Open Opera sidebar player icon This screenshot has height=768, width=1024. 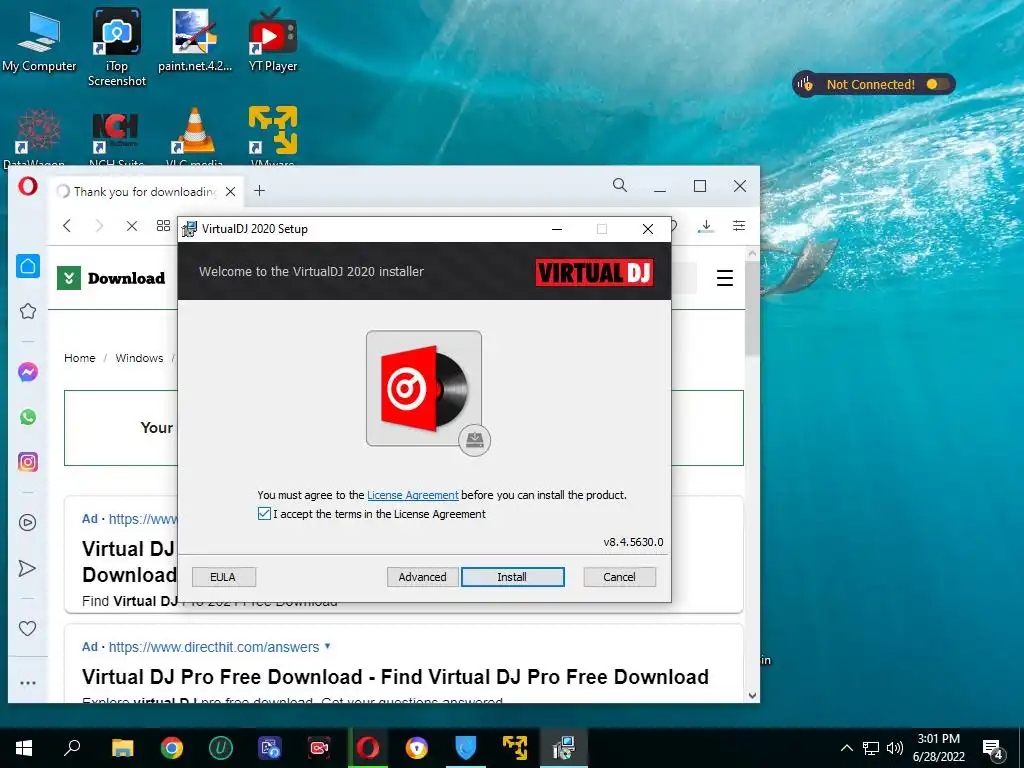[x=27, y=522]
